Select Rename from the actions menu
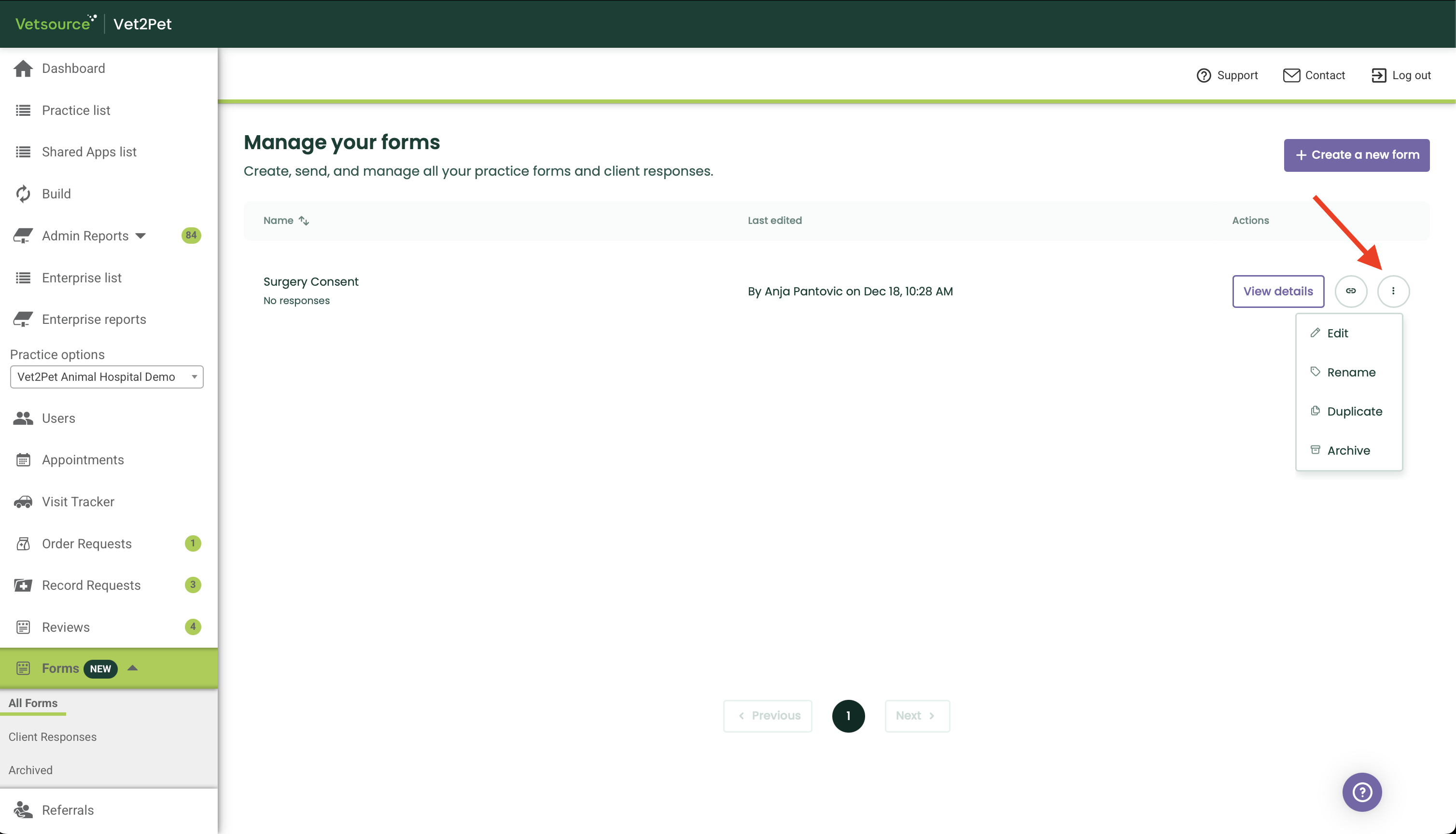 click(x=1351, y=372)
